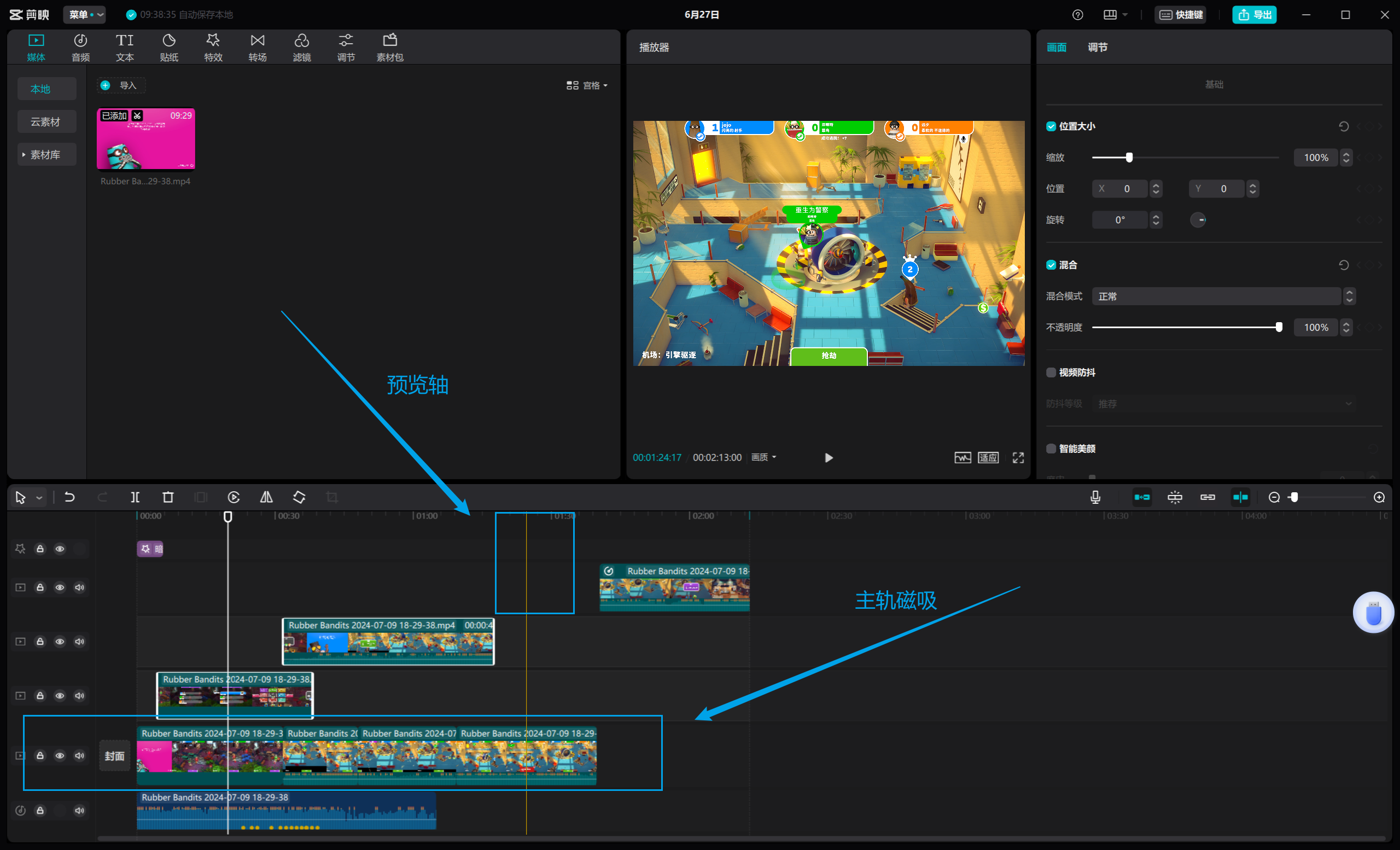Open the 宫格 grid view dropdown

pos(587,85)
